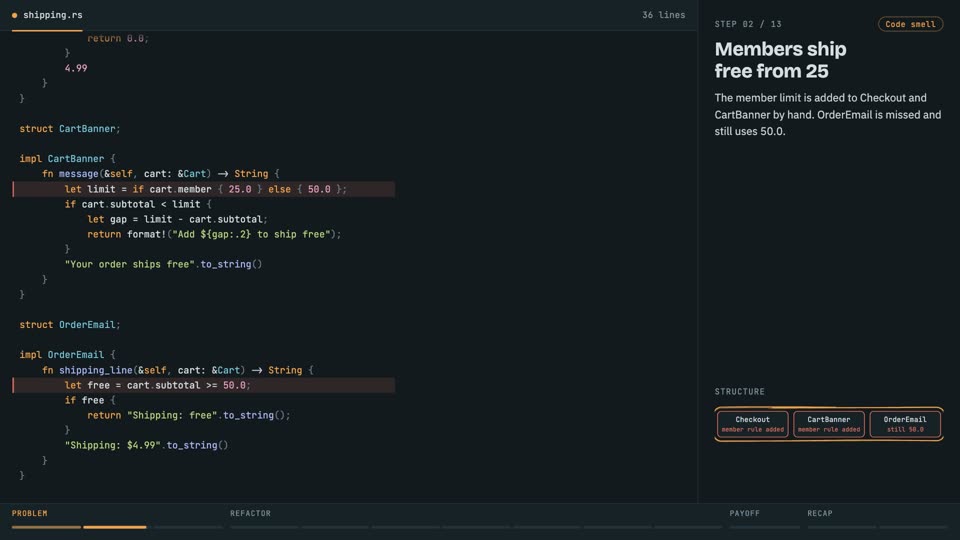960x540 pixels.
Task: Click the "Shipping: $4.99" string line
Action: [146, 445]
